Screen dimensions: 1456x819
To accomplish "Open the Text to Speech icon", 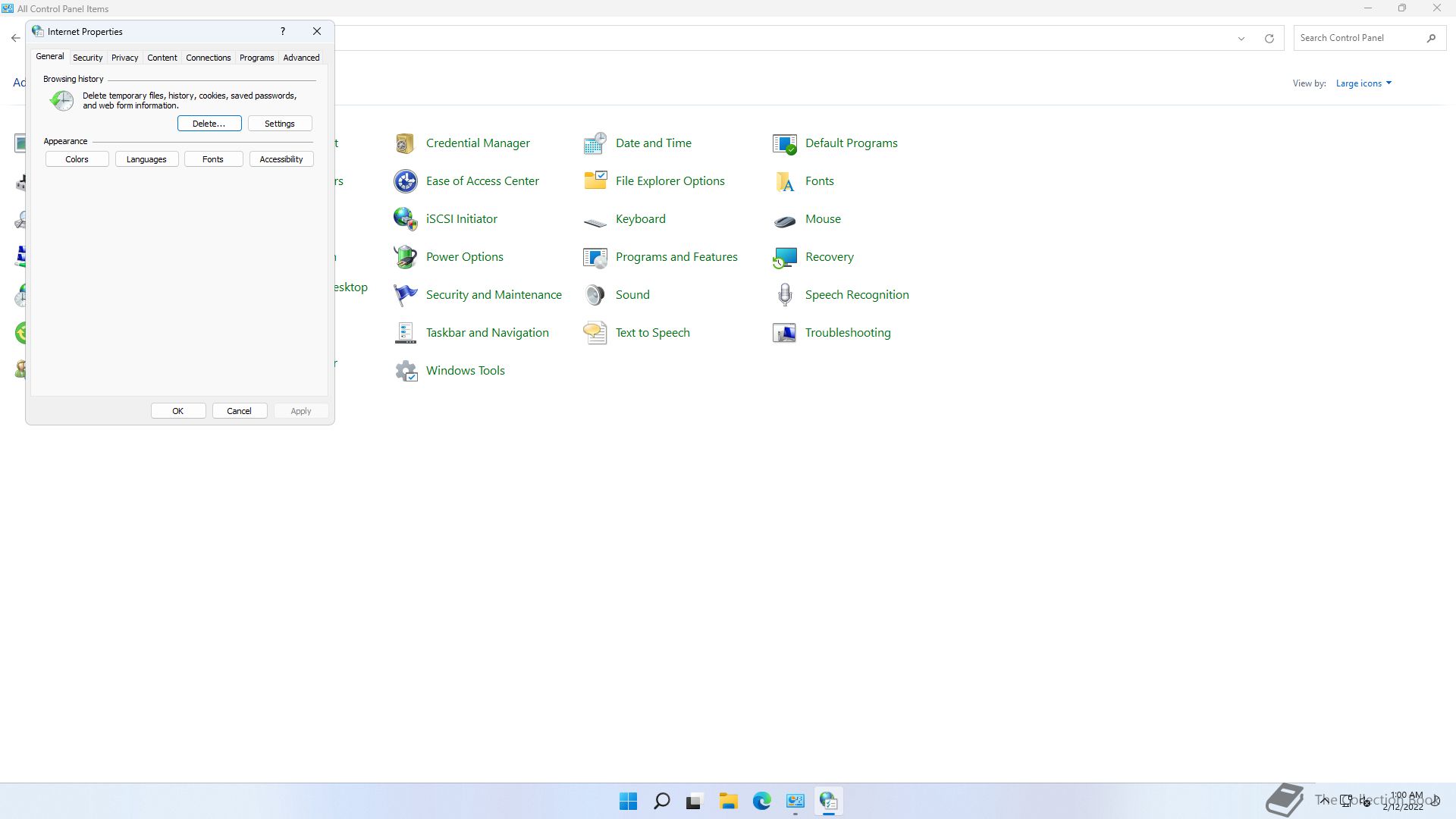I will [595, 333].
